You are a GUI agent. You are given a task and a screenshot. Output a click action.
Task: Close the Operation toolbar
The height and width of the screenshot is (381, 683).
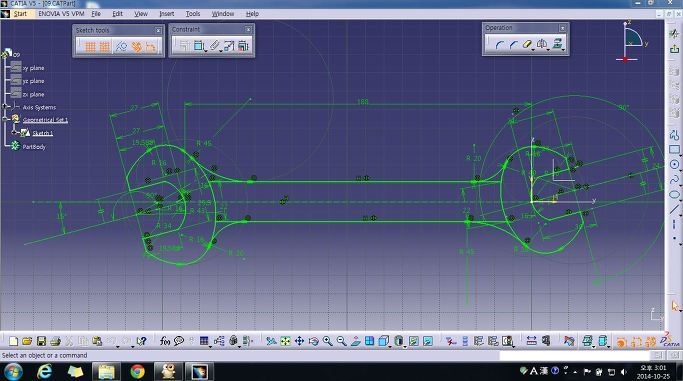click(x=562, y=28)
